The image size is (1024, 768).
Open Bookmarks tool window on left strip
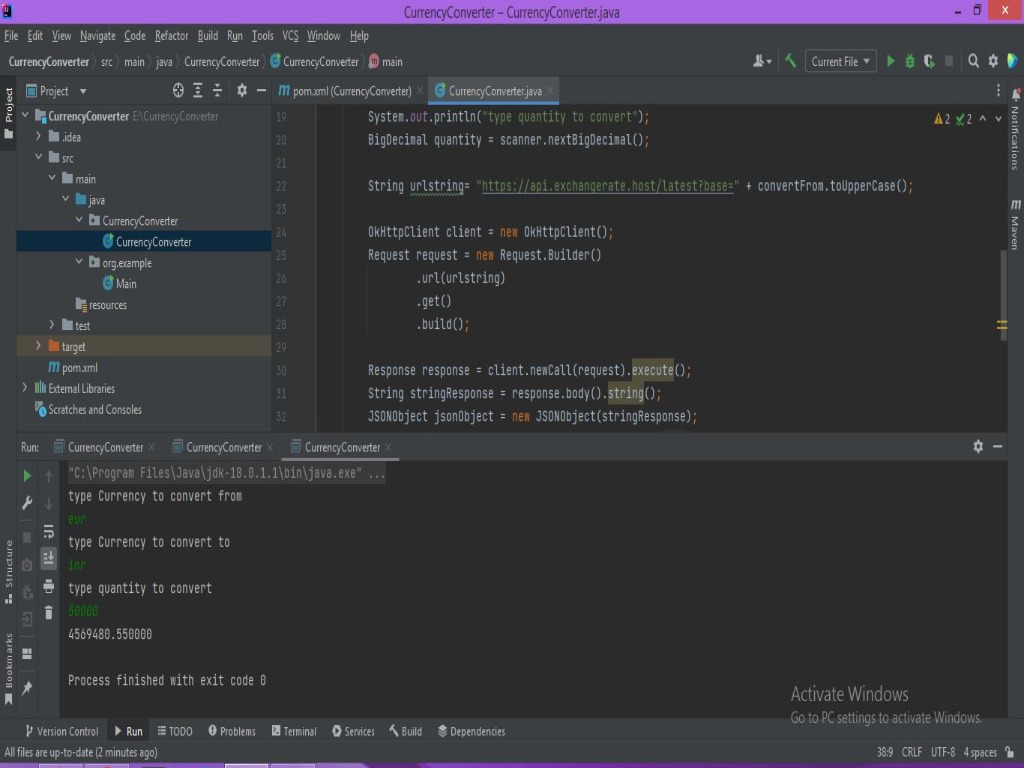click(8, 669)
